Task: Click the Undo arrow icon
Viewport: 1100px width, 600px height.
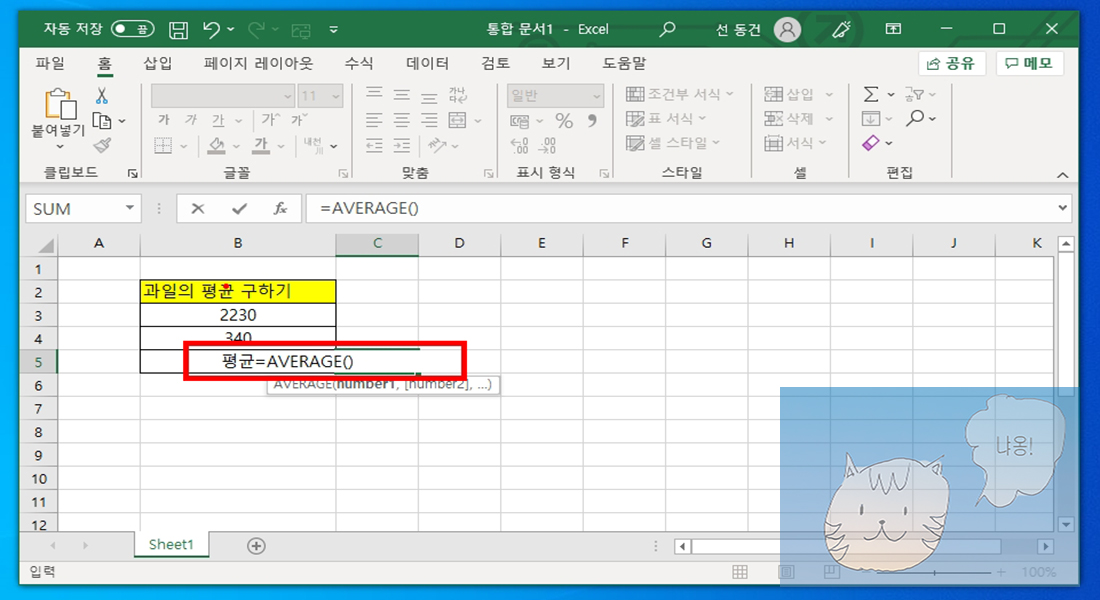Action: click(211, 29)
